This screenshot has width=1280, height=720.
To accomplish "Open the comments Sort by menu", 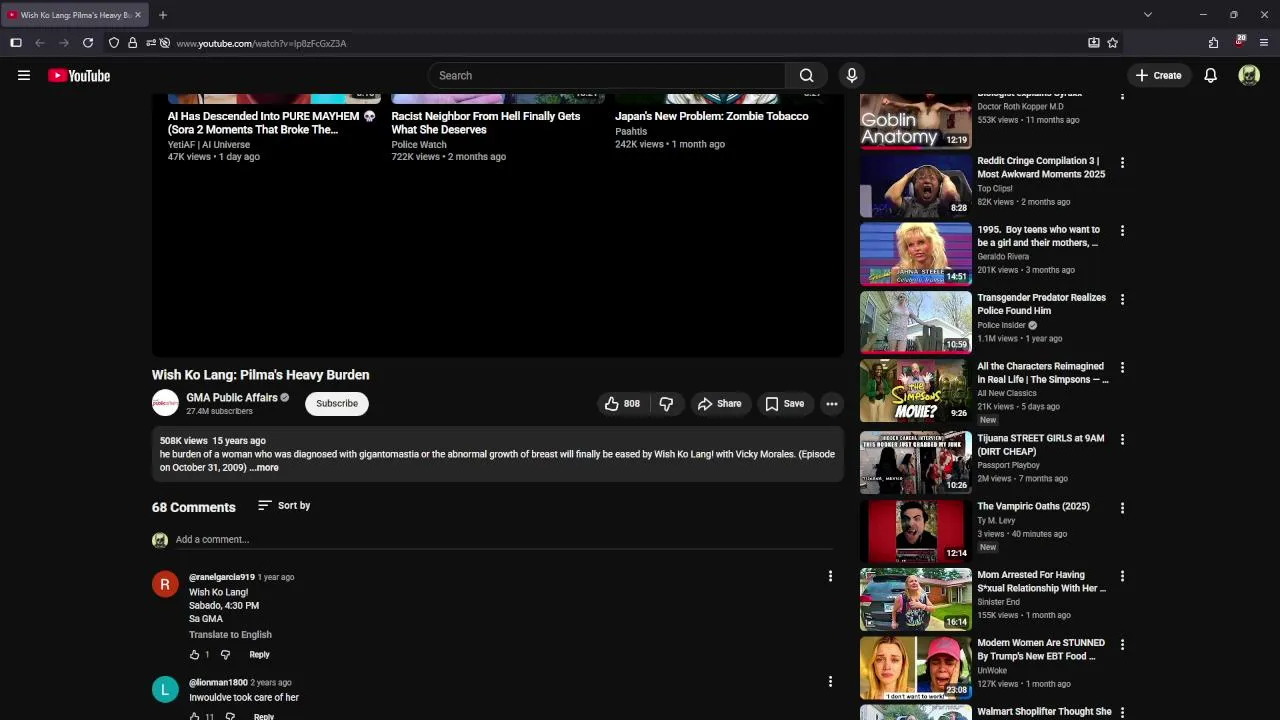I will (x=284, y=505).
